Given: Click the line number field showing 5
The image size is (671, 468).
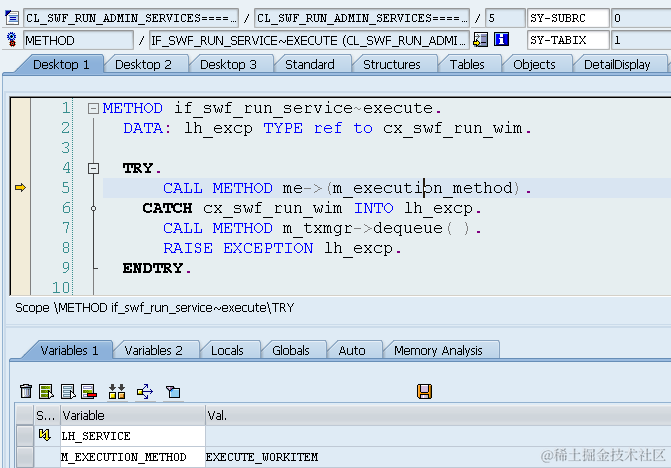Looking at the screenshot, I should (x=505, y=18).
